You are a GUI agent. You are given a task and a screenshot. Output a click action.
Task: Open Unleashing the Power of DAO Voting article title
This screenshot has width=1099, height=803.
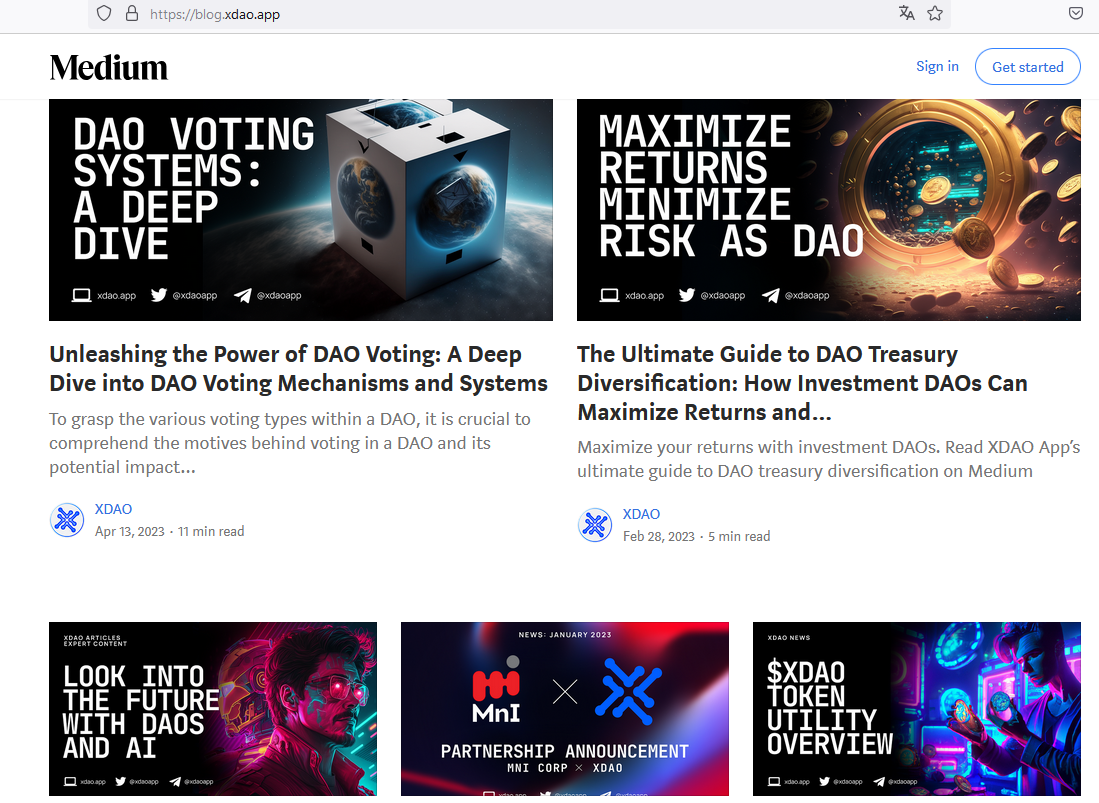click(299, 369)
